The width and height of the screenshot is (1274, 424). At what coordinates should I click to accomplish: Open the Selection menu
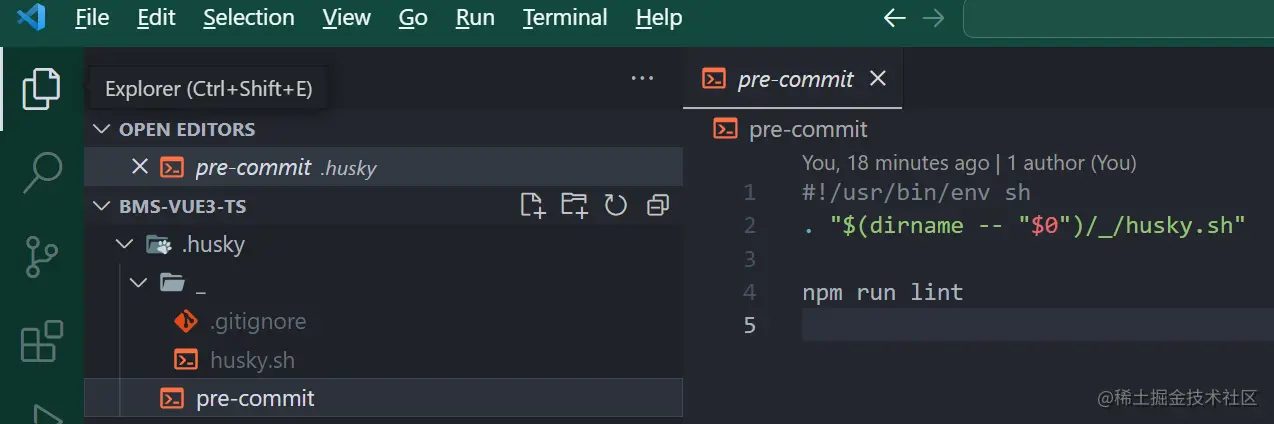coord(248,18)
